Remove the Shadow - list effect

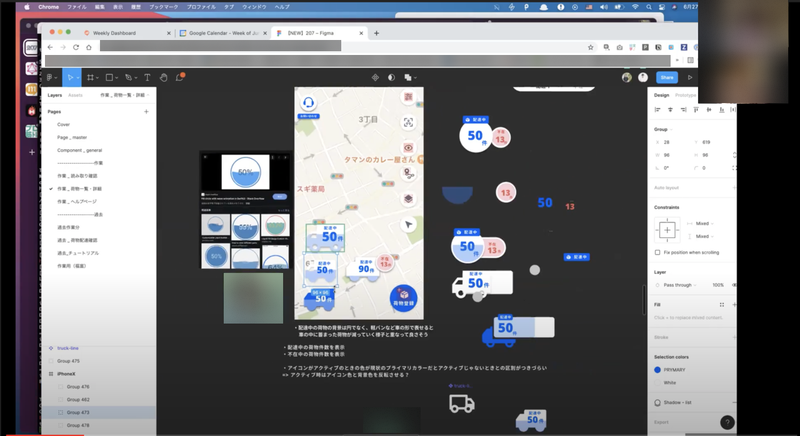pyautogui.click(x=734, y=402)
